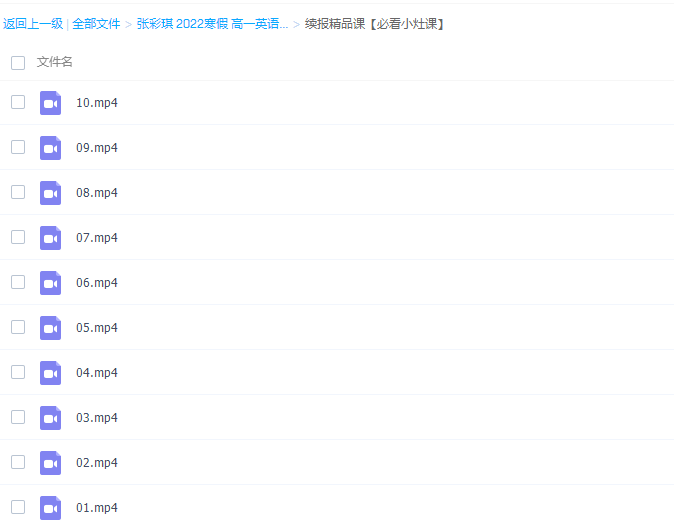The height and width of the screenshot is (523, 674).
Task: Open 全部文件 in the breadcrumb
Action: tap(96, 24)
